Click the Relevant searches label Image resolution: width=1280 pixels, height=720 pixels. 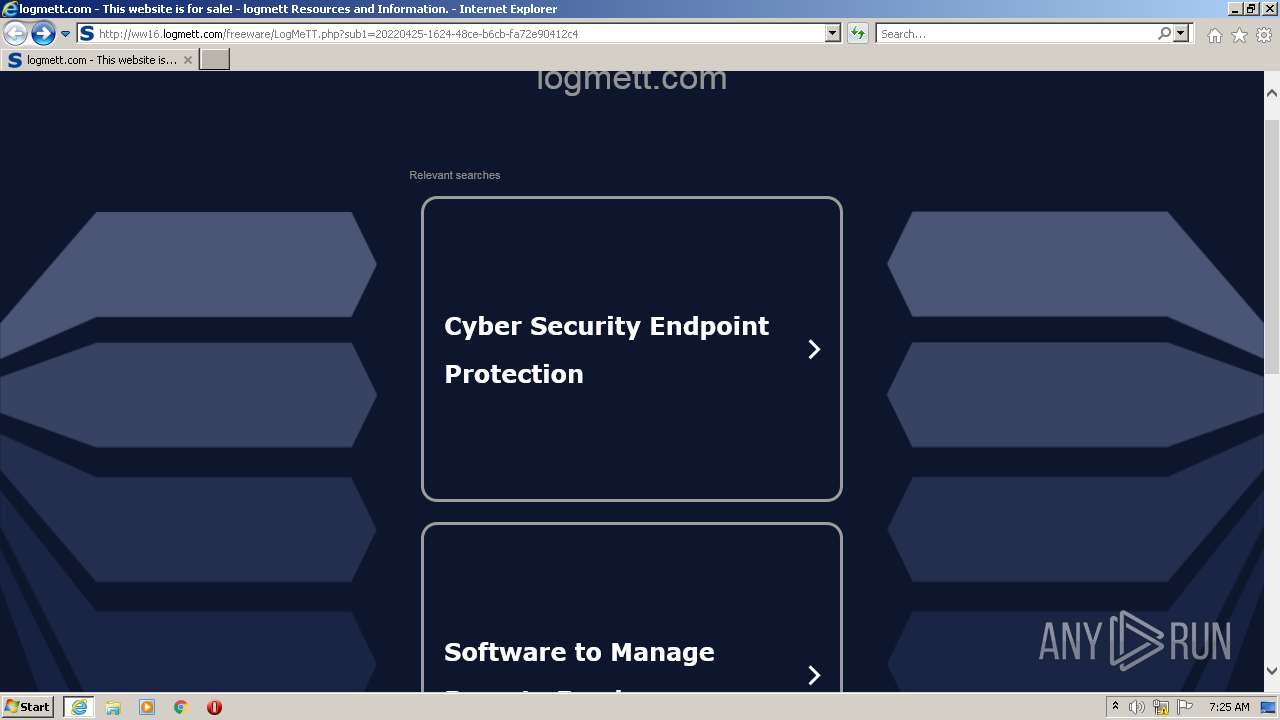tap(454, 175)
